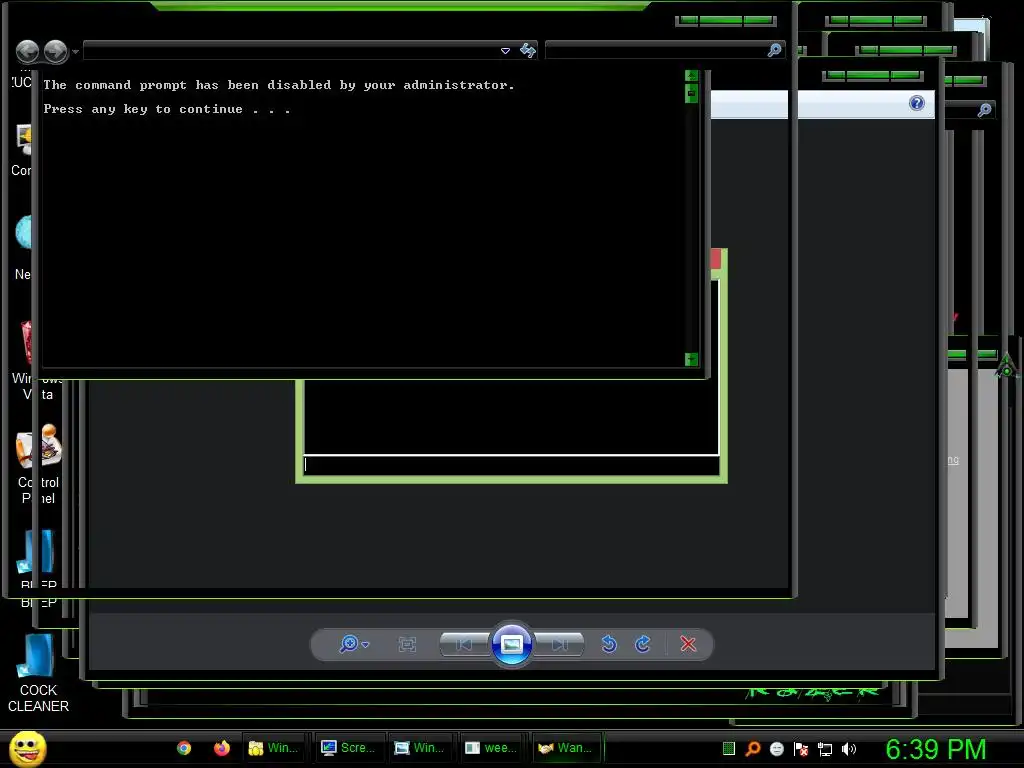Viewport: 1024px width, 768px height.
Task: Click the command prompt scrollbar thumb
Action: click(692, 93)
